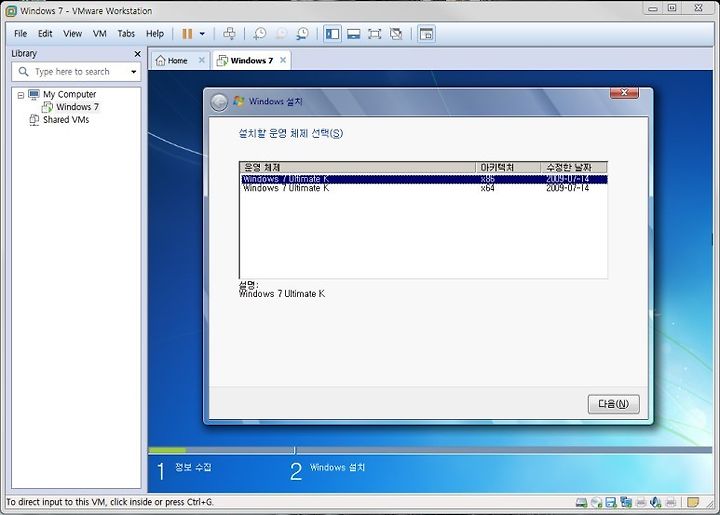
Task: Click the 설치할 운영 체제 선택(S) label
Action: click(291, 134)
